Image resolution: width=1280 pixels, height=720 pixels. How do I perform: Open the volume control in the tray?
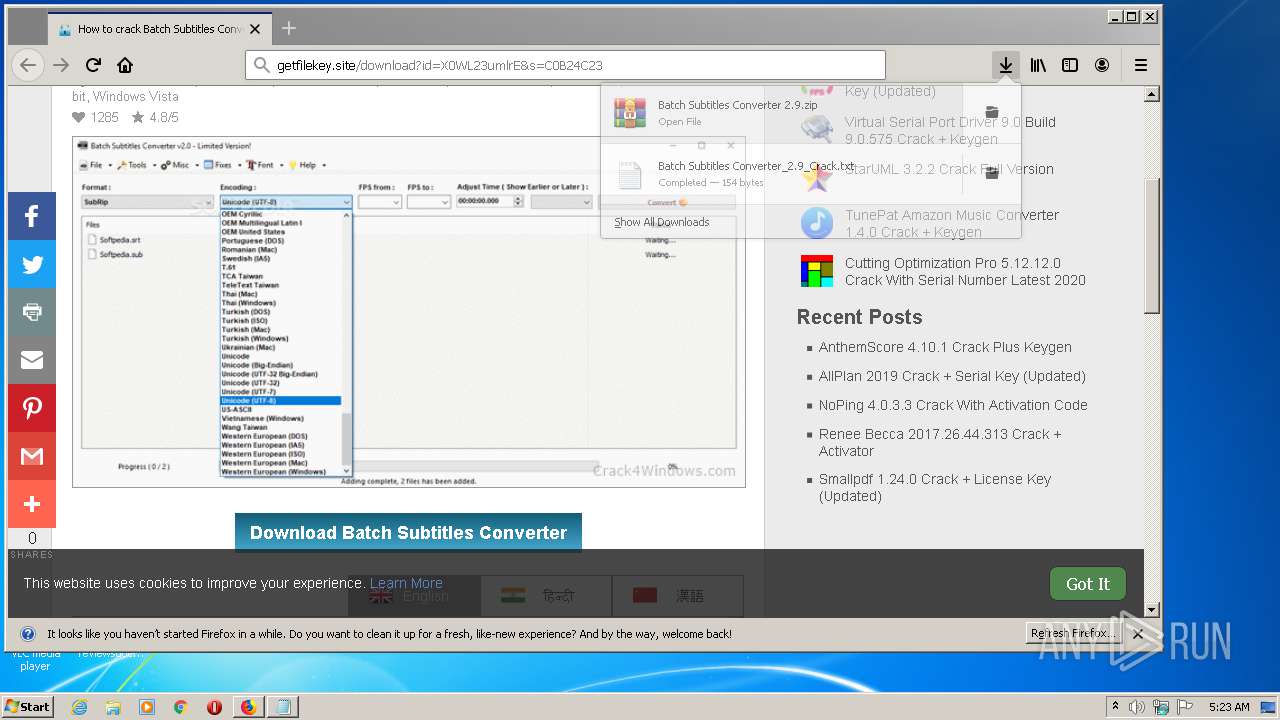pos(1137,707)
